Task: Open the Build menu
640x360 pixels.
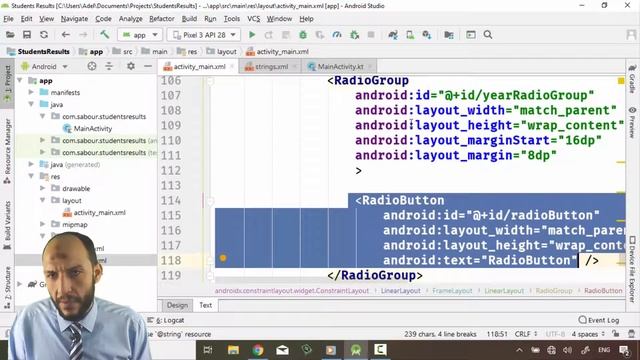Action: coord(189,19)
